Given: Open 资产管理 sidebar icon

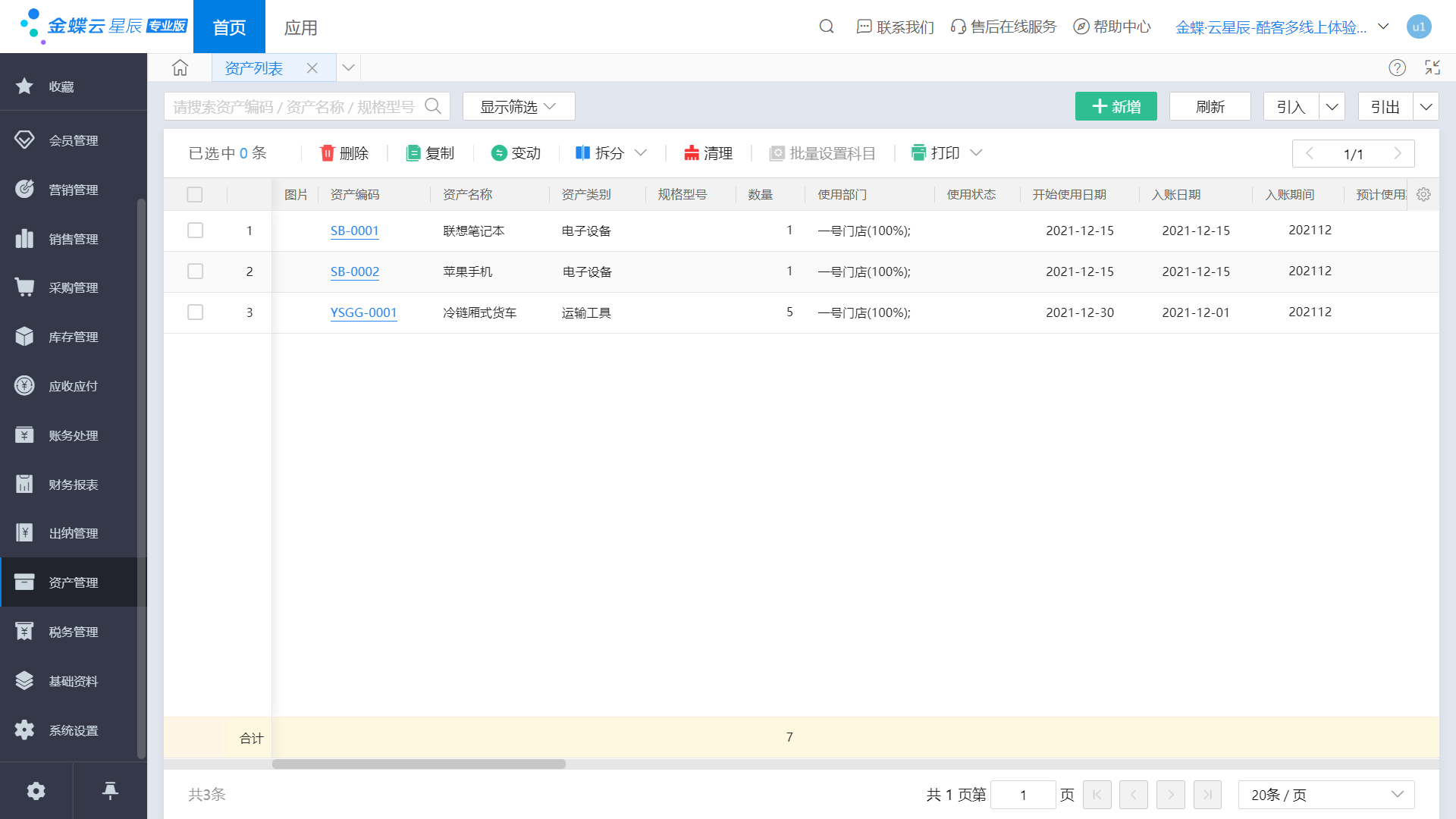Looking at the screenshot, I should pos(24,582).
